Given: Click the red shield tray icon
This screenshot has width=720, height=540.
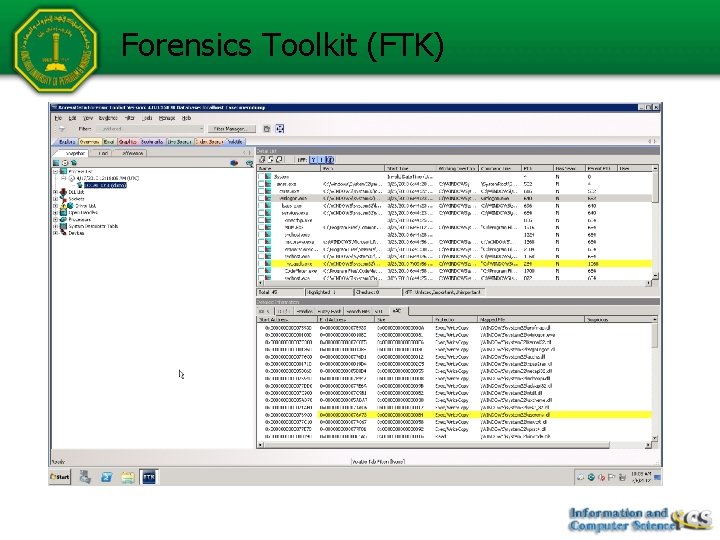Looking at the screenshot, I should (601, 478).
